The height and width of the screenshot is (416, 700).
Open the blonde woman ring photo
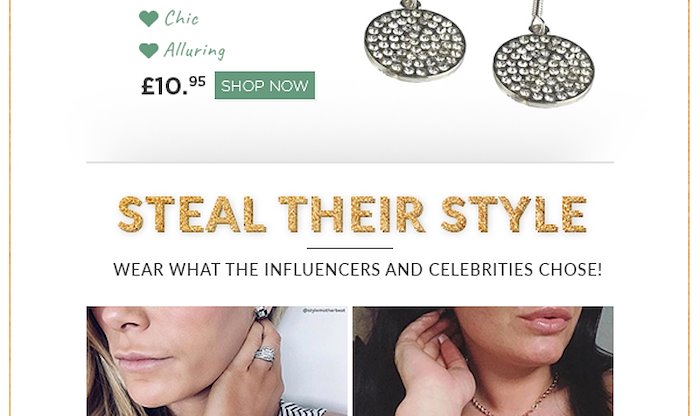click(217, 361)
